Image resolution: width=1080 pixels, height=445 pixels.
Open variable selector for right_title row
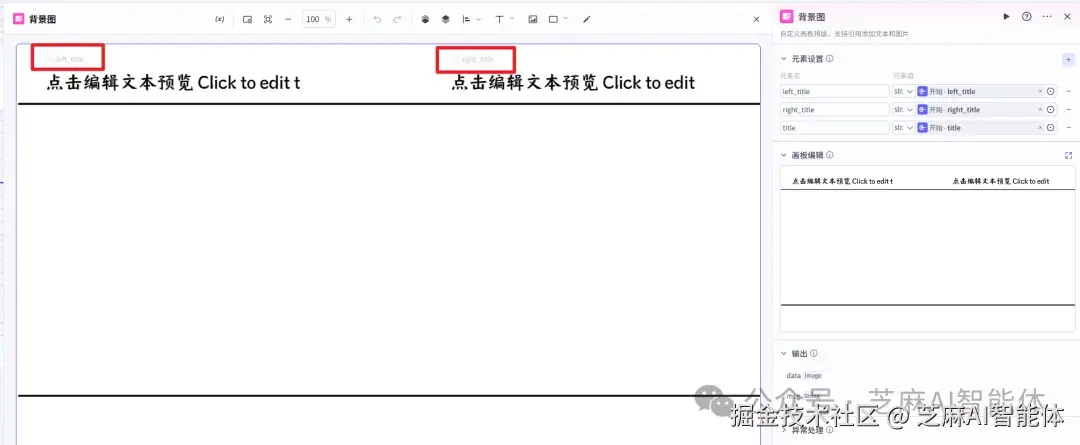click(x=1050, y=110)
